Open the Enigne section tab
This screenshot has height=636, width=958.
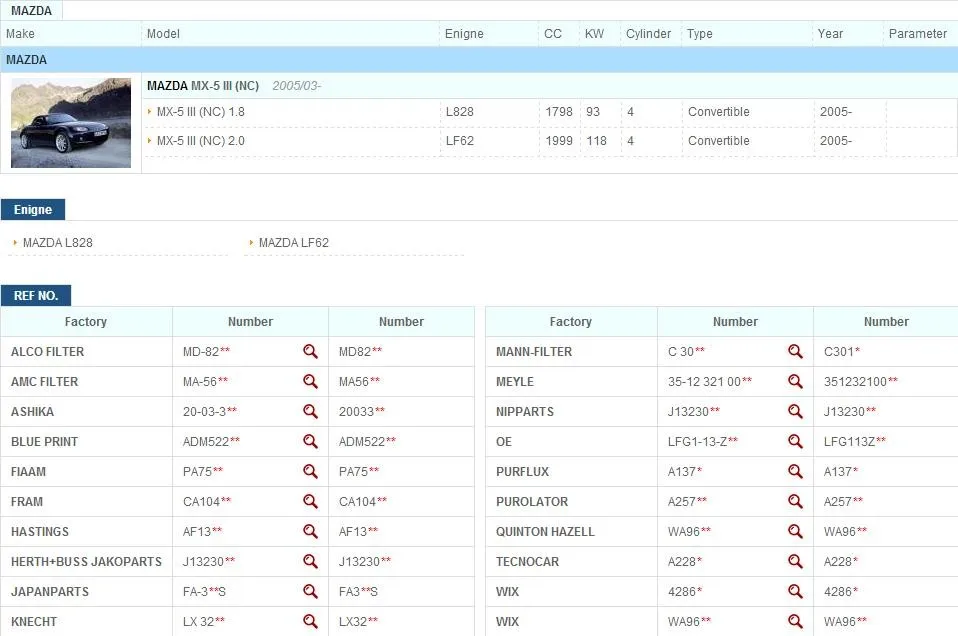coord(33,210)
